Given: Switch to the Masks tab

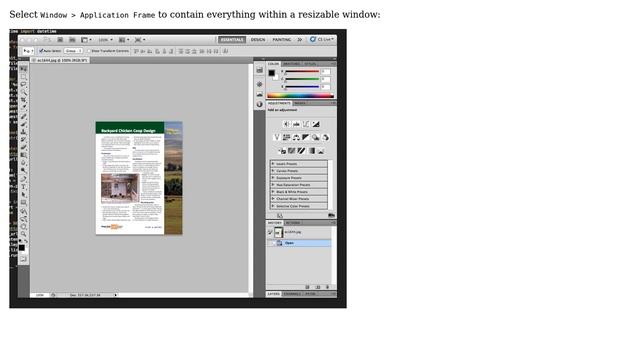Looking at the screenshot, I should click(300, 103).
